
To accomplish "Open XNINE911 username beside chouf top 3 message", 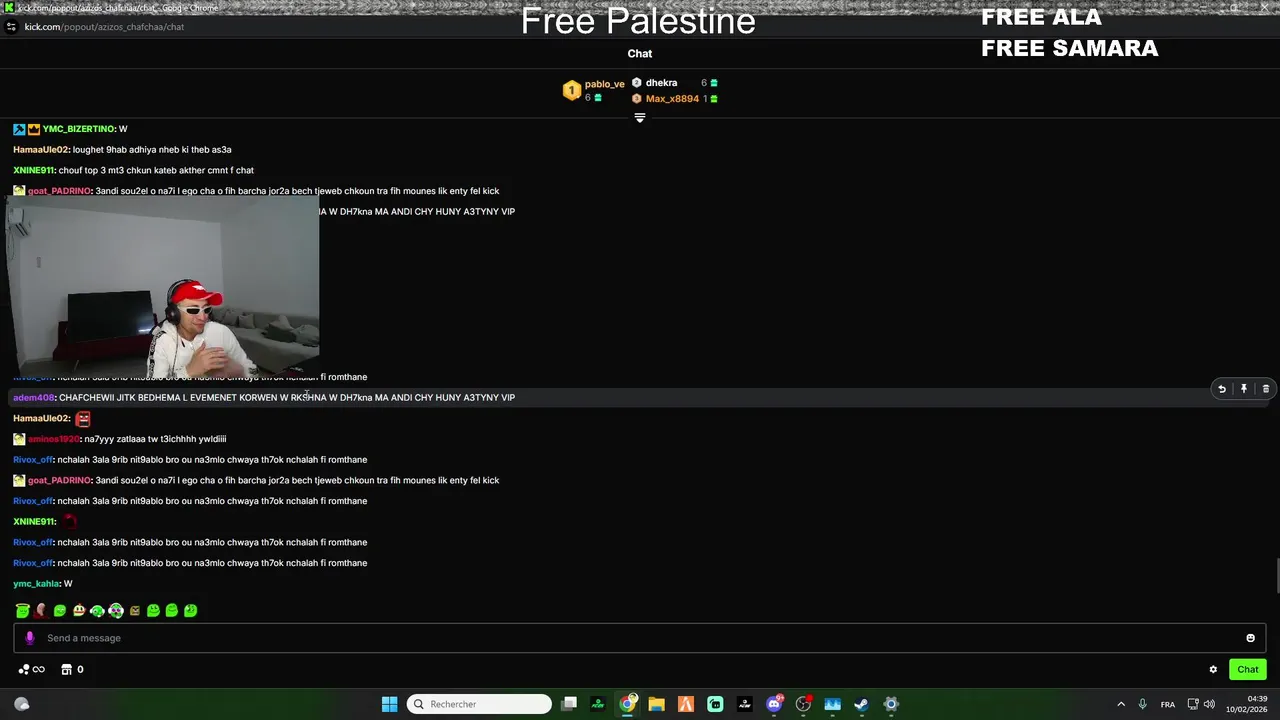I will point(33,171).
